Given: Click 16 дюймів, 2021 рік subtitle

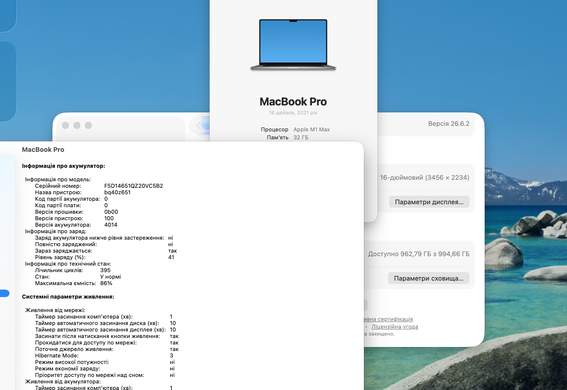Looking at the screenshot, I should pyautogui.click(x=293, y=113).
